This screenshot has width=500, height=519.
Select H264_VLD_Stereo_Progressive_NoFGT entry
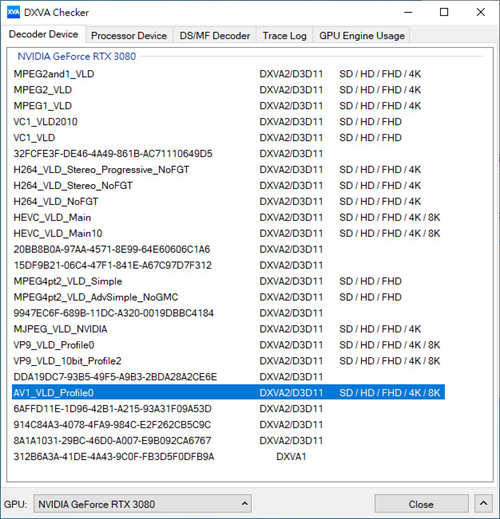click(228, 170)
